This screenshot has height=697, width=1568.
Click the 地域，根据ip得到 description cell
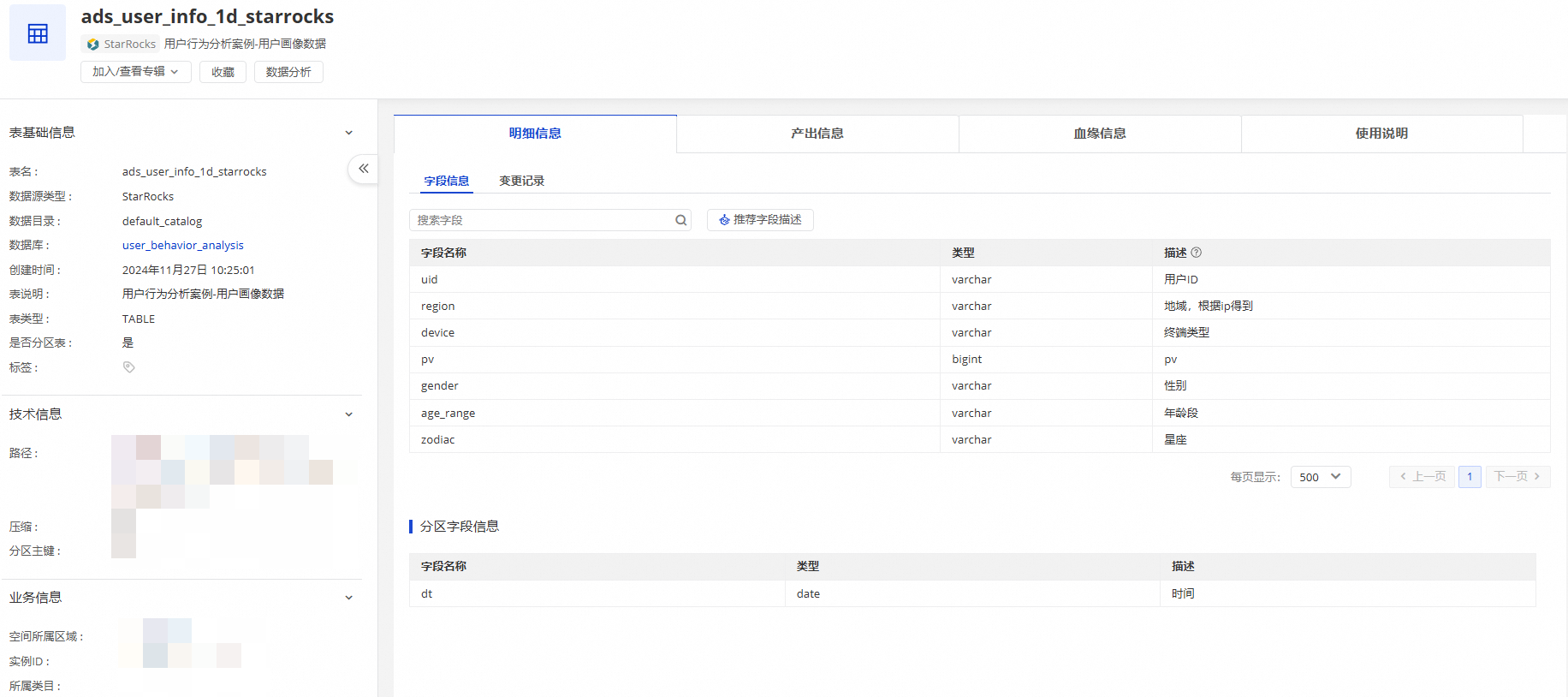click(x=1351, y=306)
